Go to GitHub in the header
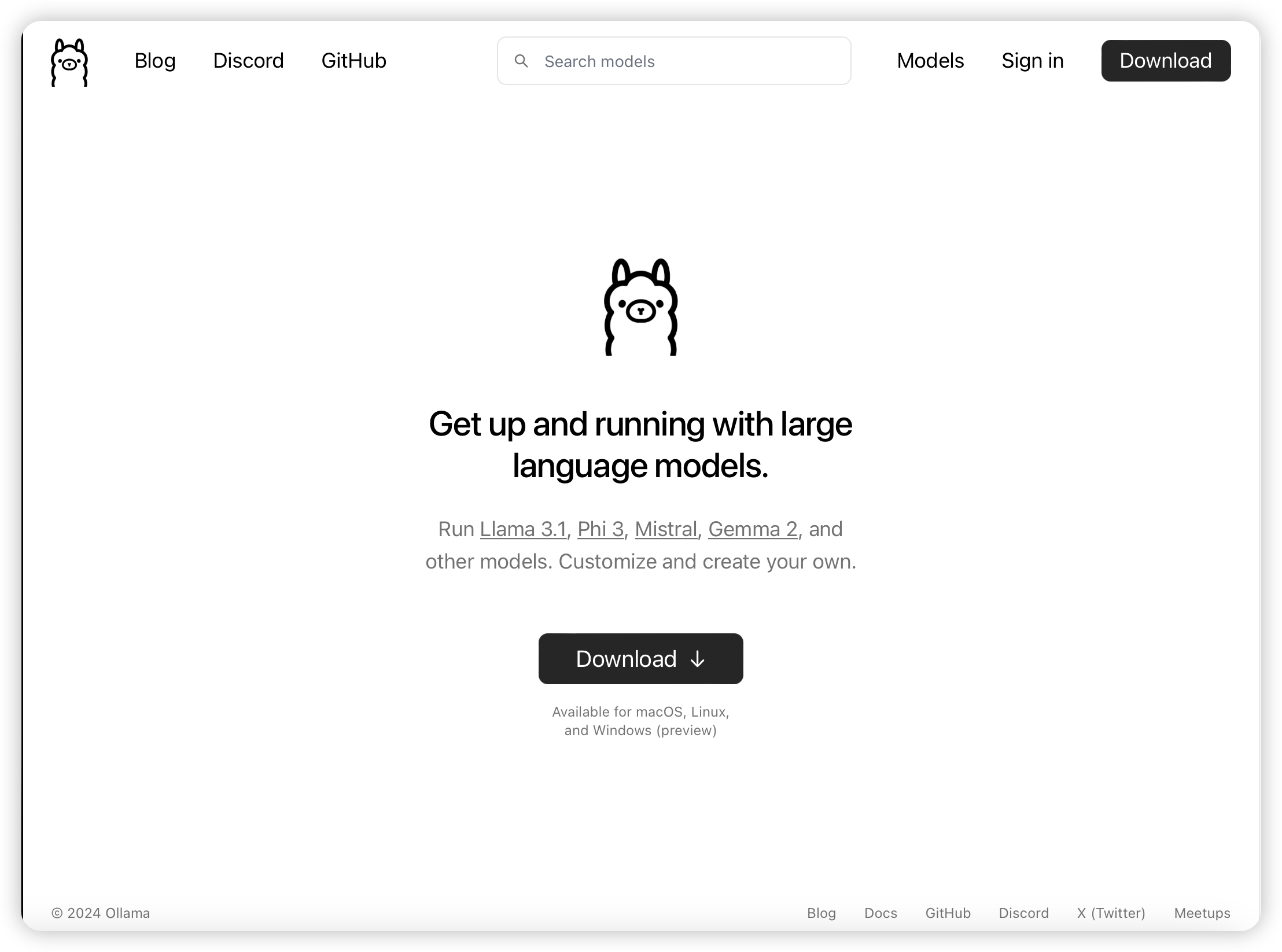The height and width of the screenshot is (952, 1282). coord(353,61)
